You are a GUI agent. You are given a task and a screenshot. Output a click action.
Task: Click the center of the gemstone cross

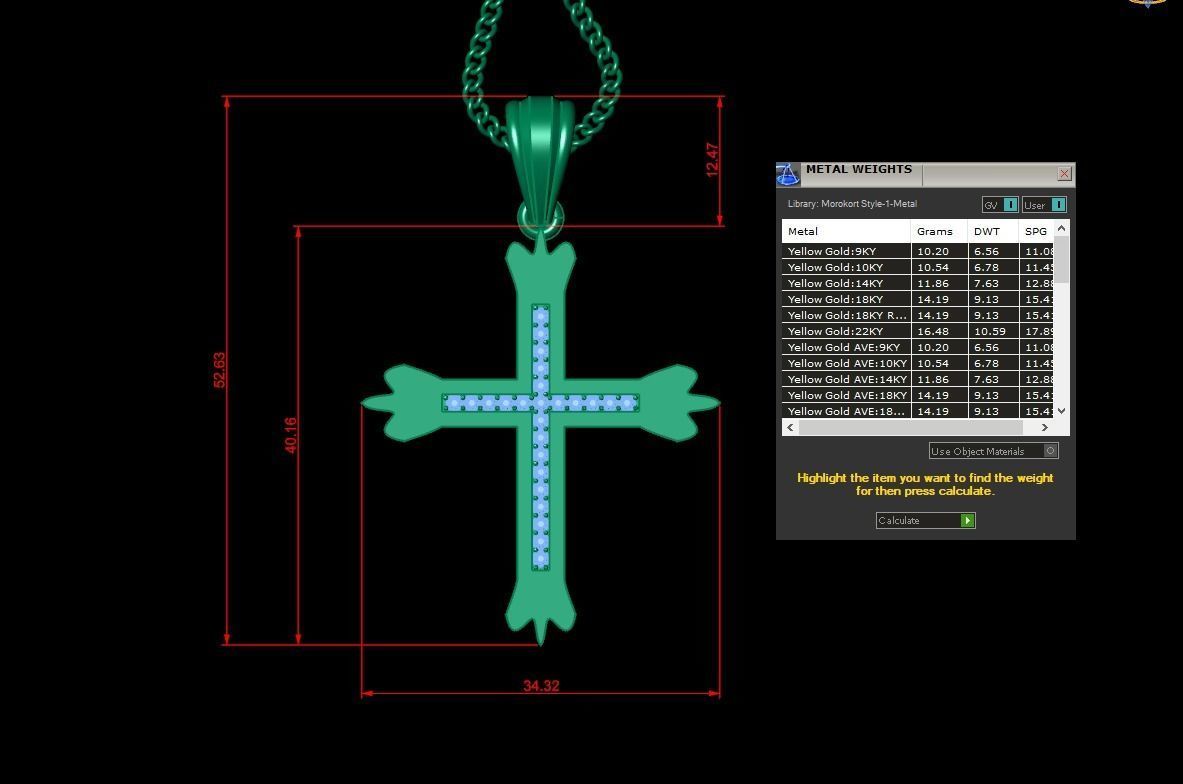pyautogui.click(x=540, y=403)
